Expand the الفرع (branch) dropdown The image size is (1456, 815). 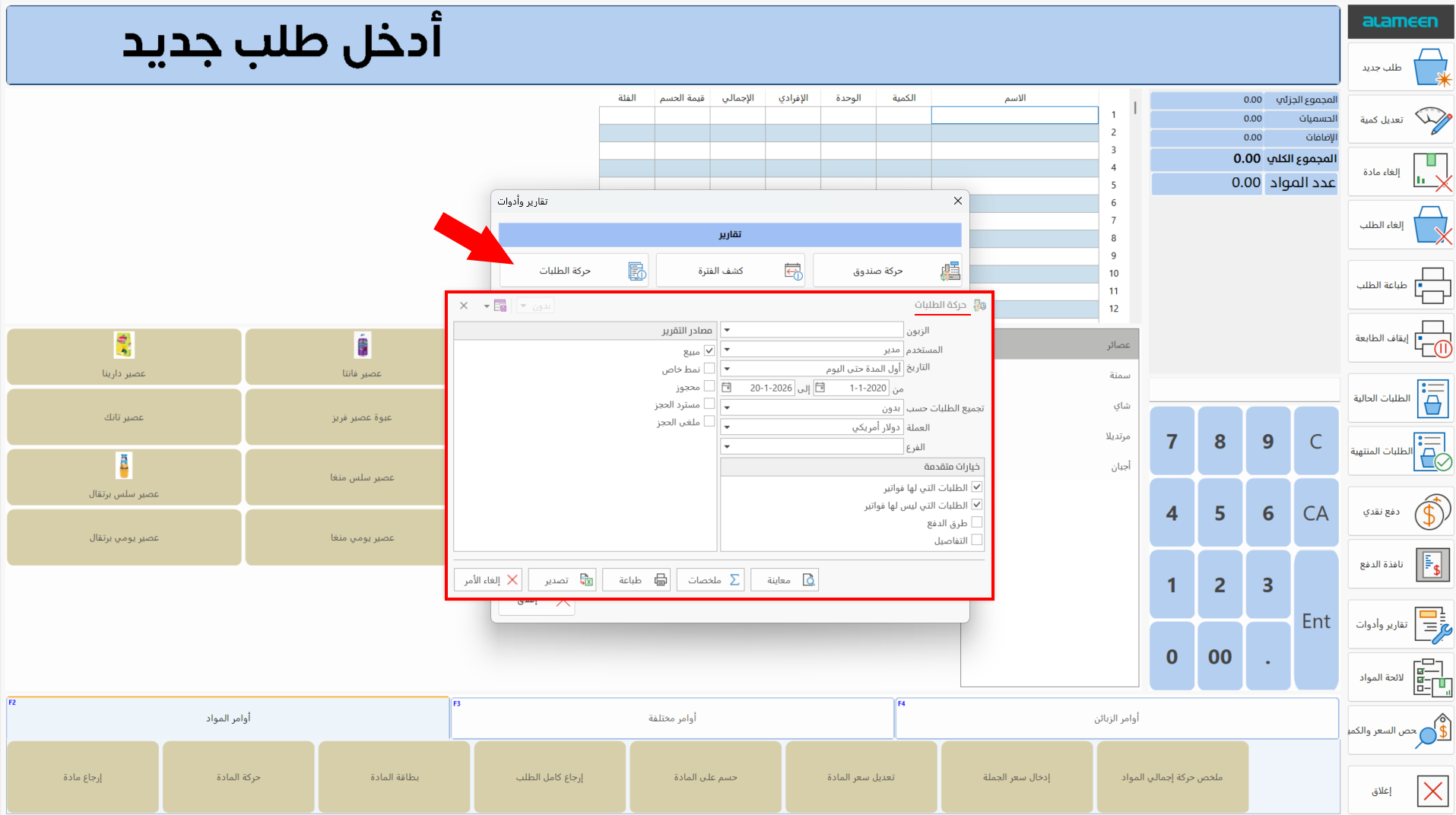point(727,447)
